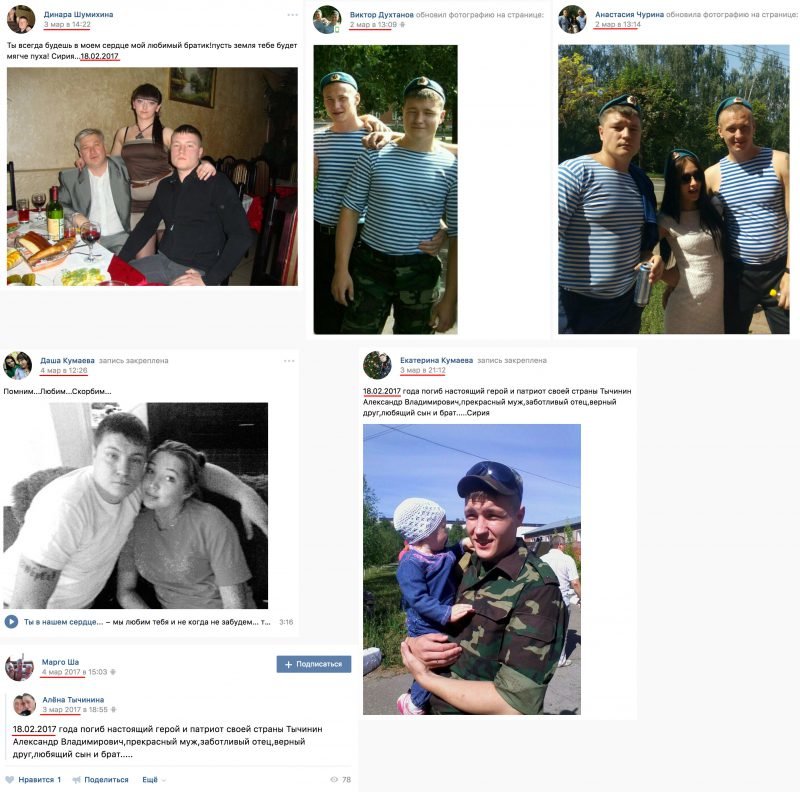
Task: Open Виктор Духтанов's profile avatar
Action: tap(327, 19)
